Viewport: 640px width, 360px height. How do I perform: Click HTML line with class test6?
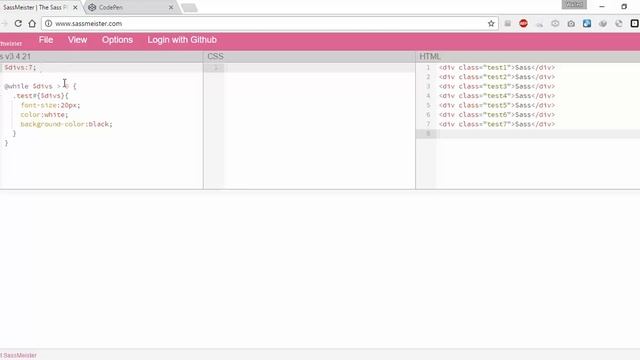497,115
